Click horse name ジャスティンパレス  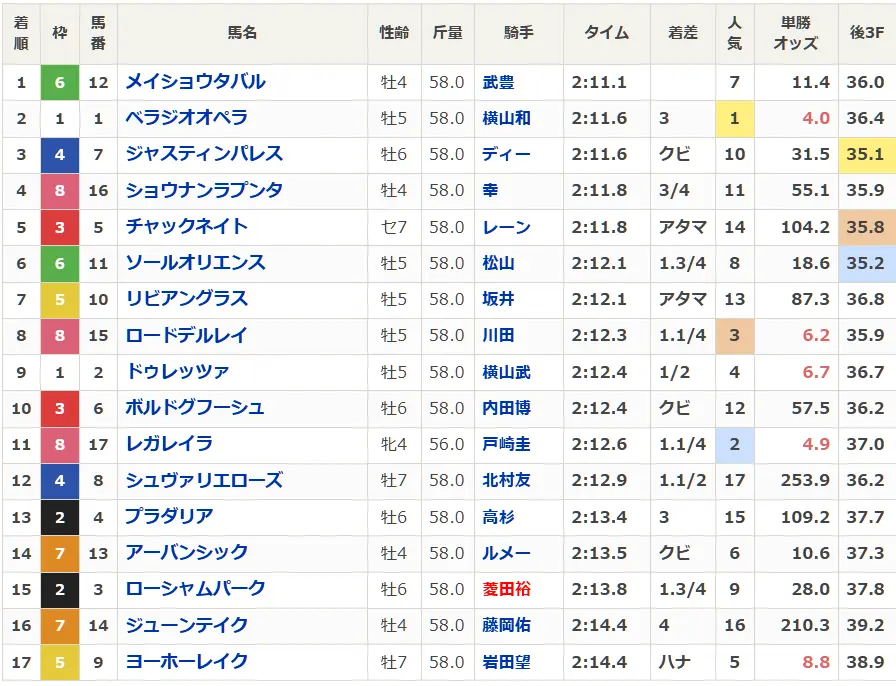click(x=204, y=154)
